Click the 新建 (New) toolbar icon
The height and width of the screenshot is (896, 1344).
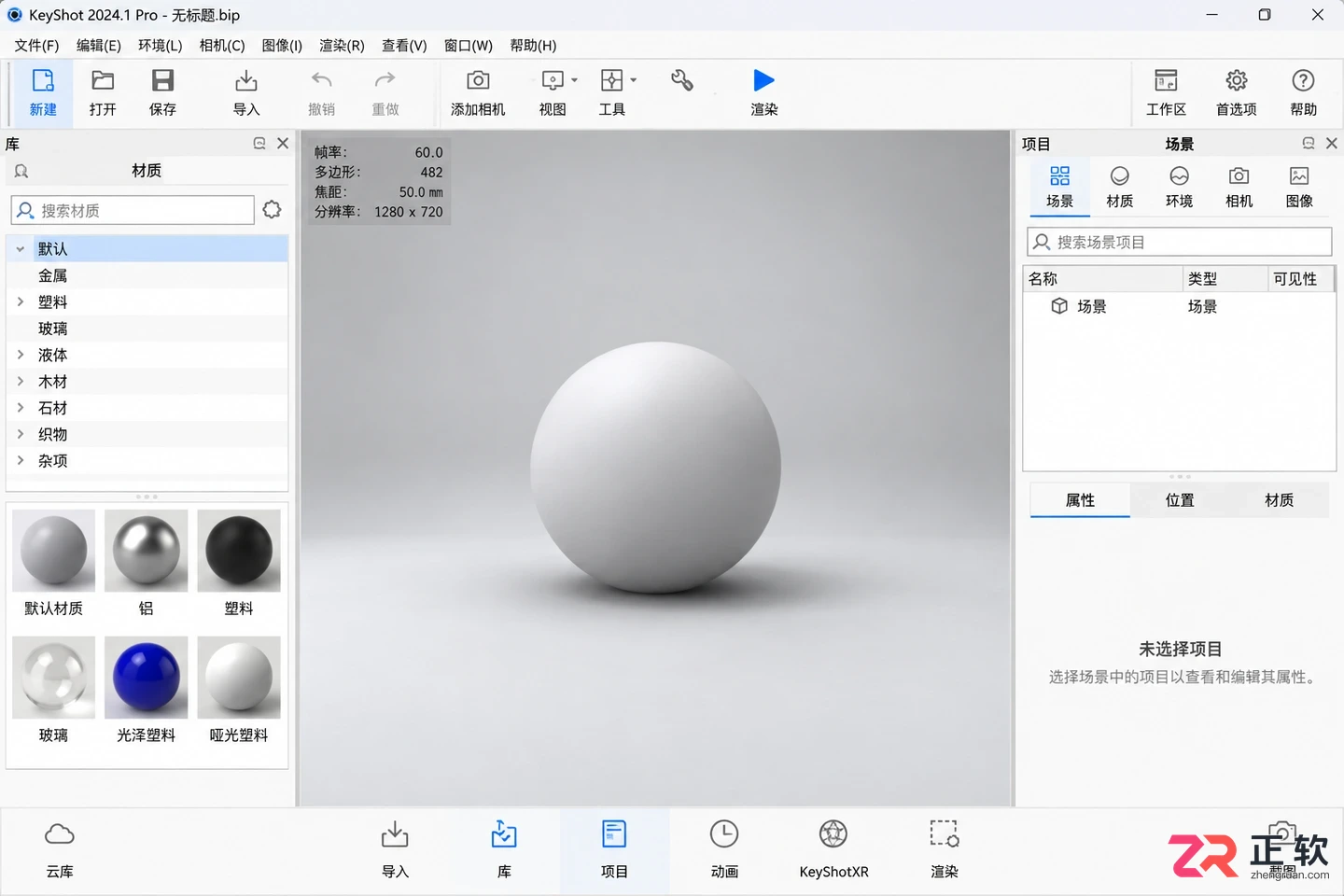click(43, 81)
